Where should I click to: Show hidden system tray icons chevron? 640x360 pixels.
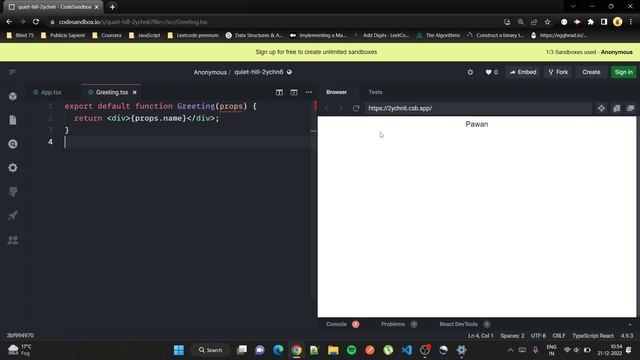pyautogui.click(x=510, y=350)
